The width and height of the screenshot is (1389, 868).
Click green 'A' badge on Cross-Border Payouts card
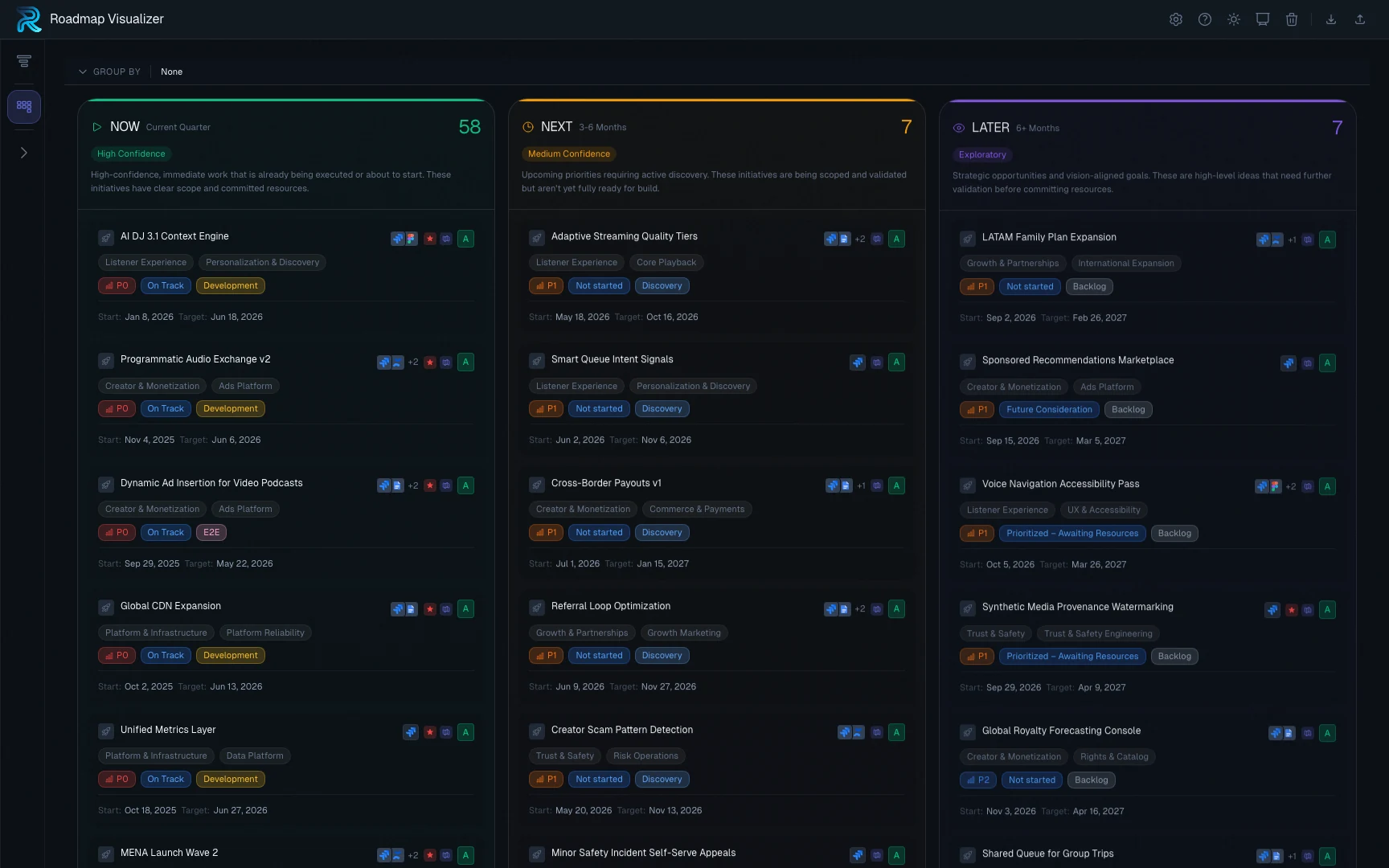(896, 485)
